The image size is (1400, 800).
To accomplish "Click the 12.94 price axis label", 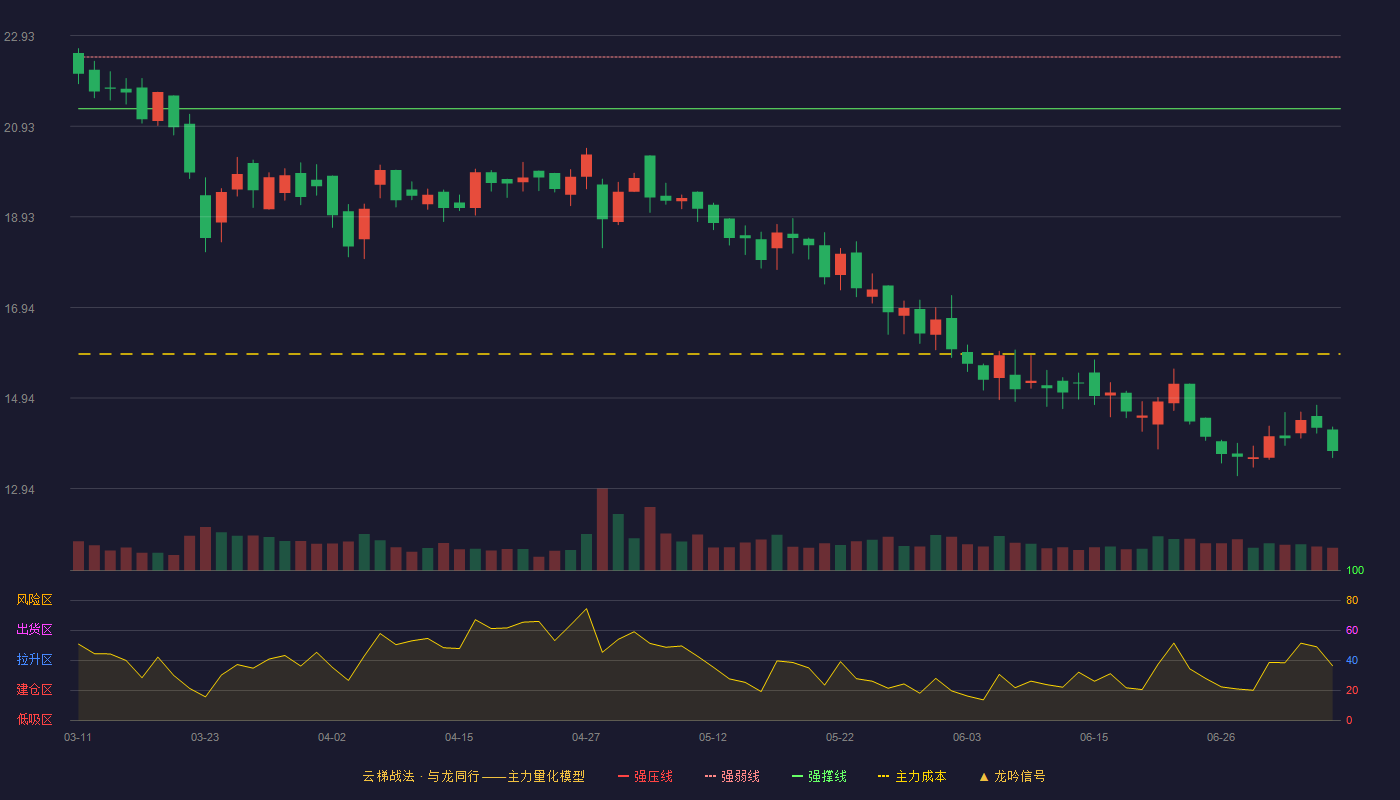I will click(x=19, y=490).
